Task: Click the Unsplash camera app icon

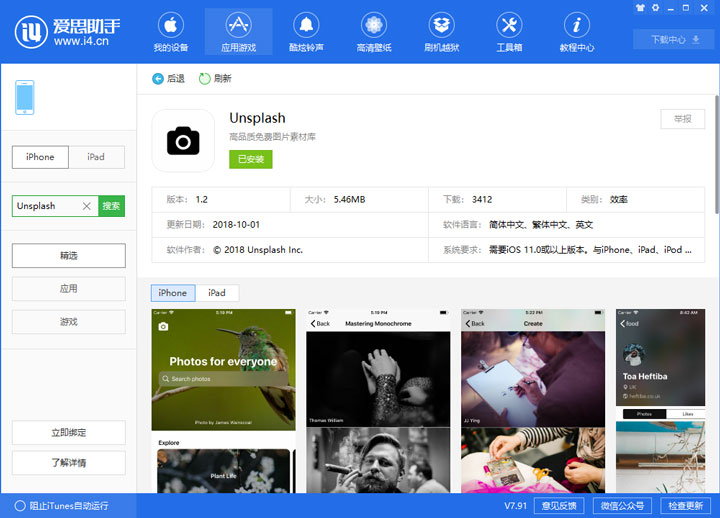Action: [183, 141]
